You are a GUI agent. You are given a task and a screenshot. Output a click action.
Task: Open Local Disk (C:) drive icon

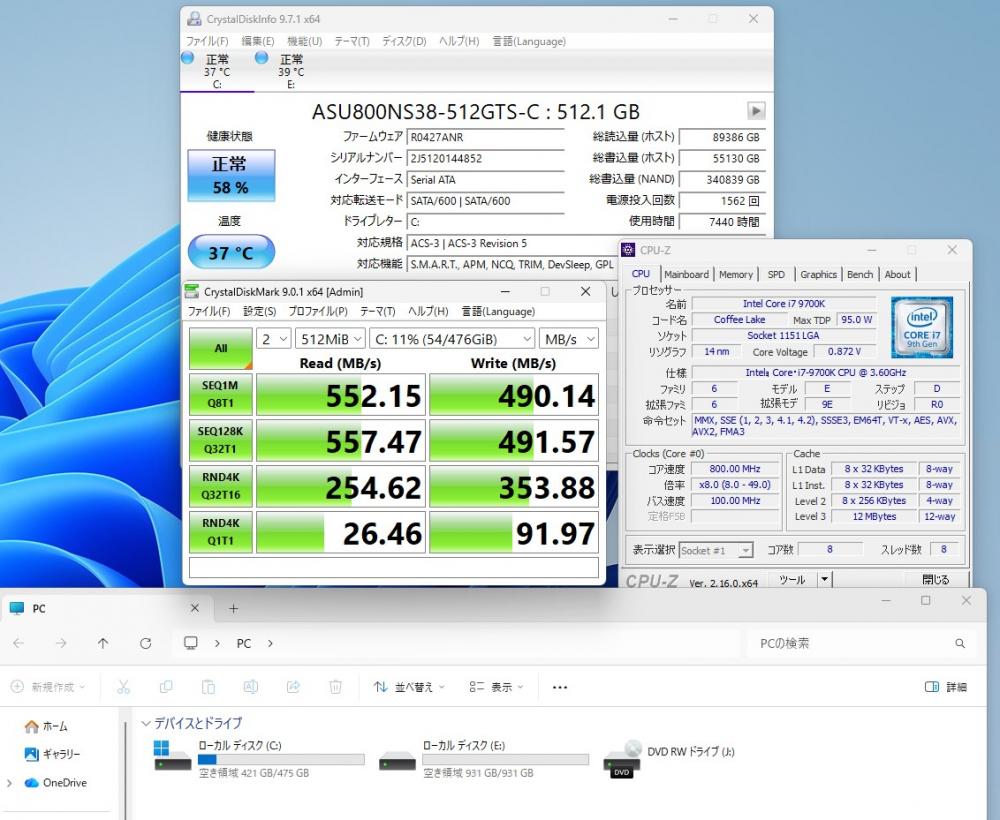click(x=171, y=756)
